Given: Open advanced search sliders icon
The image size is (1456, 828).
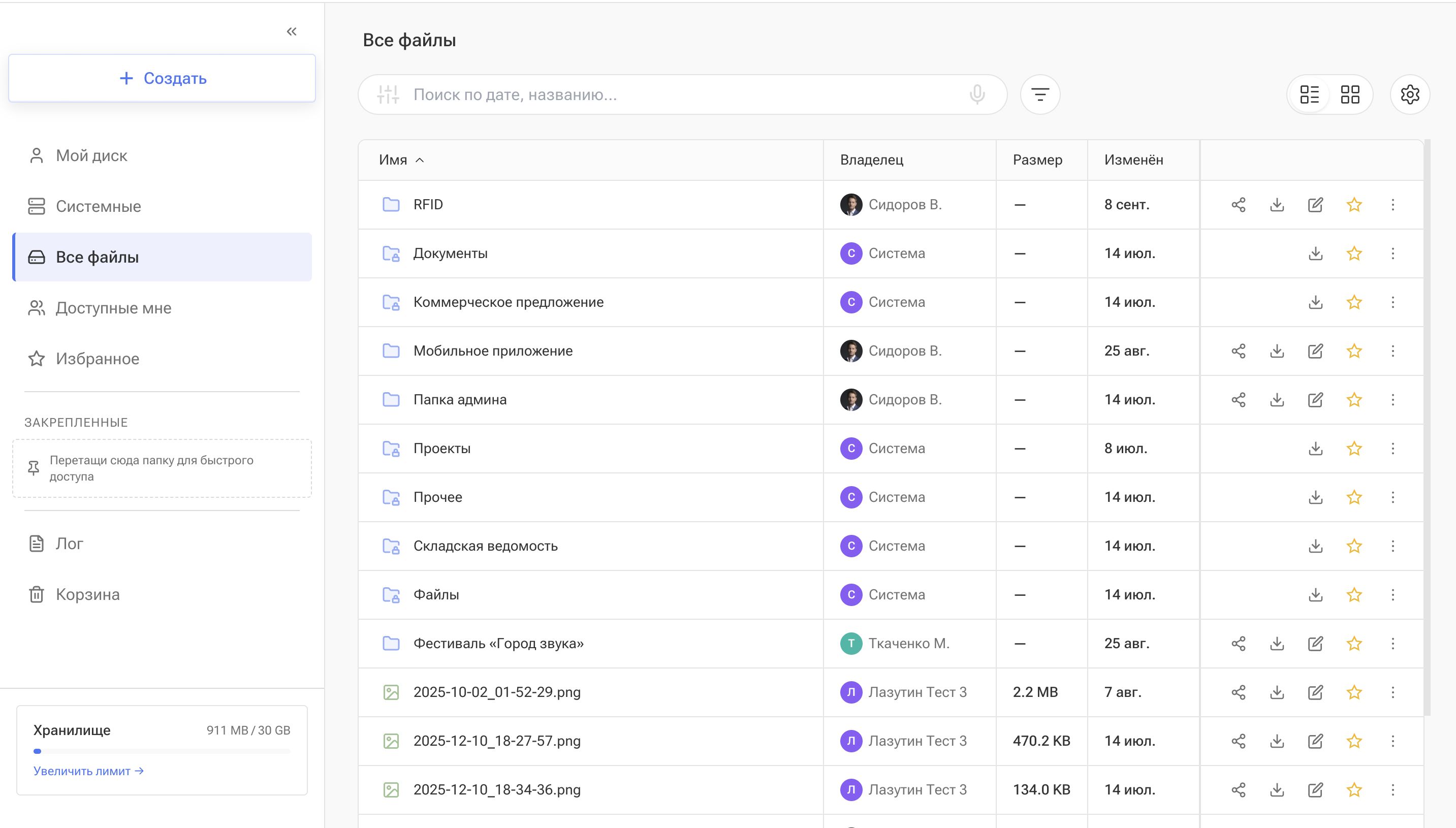Looking at the screenshot, I should click(388, 94).
